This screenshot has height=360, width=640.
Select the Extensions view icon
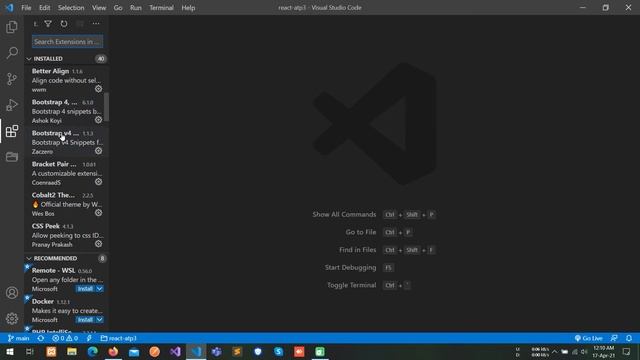pos(12,131)
